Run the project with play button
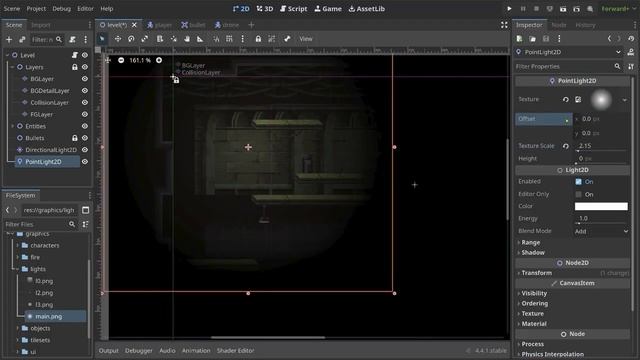The image size is (640, 360). coord(509,9)
